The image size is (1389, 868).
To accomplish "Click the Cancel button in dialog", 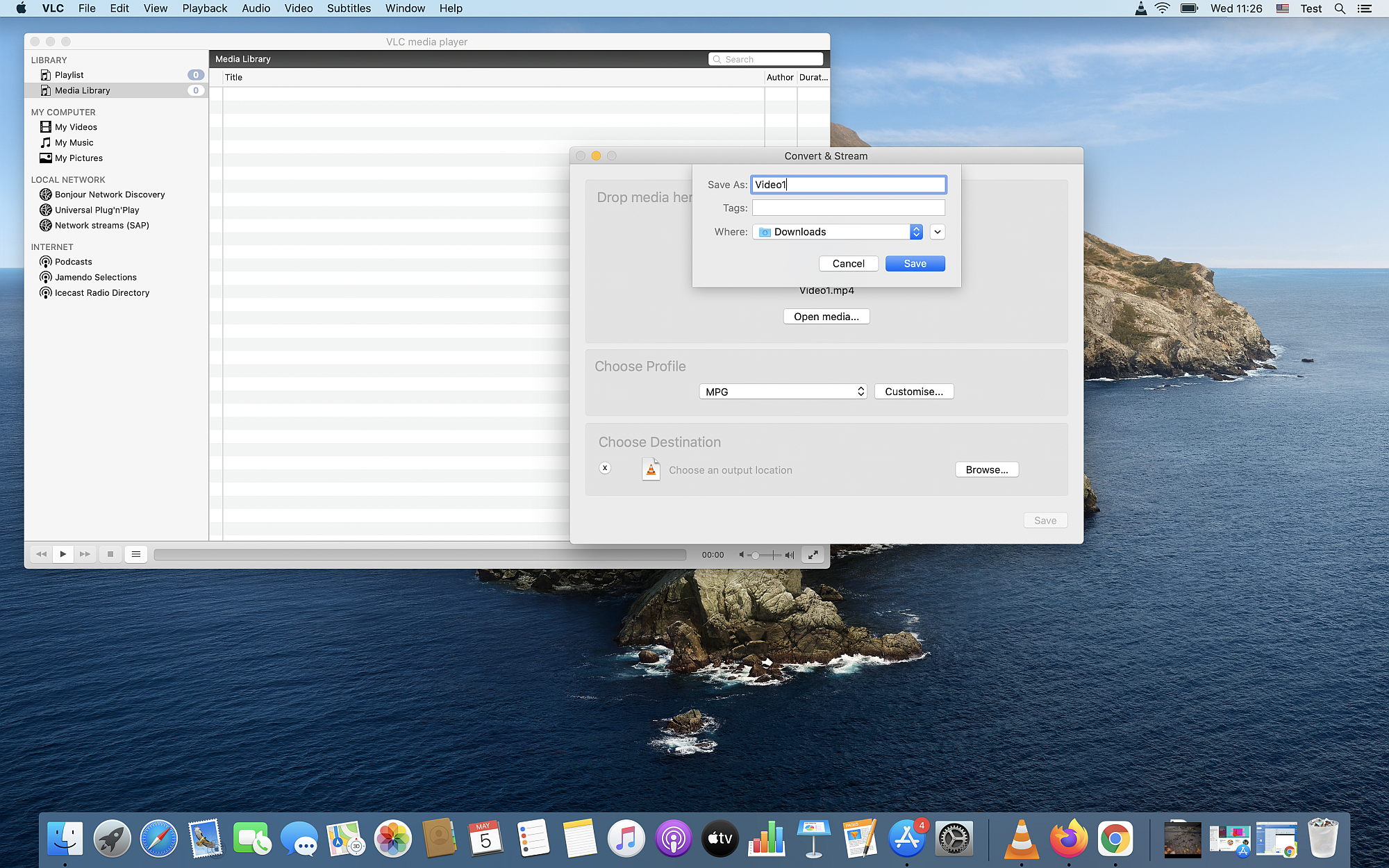I will point(848,263).
